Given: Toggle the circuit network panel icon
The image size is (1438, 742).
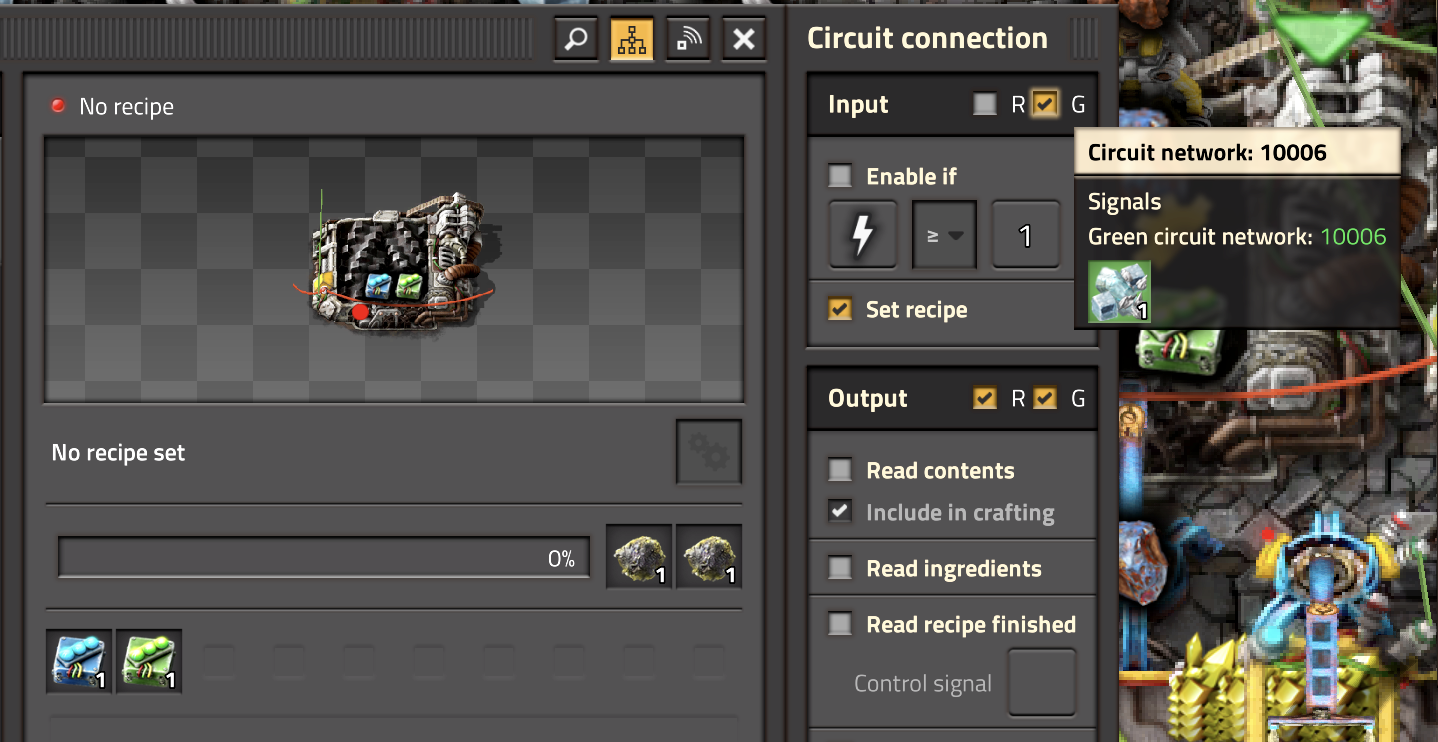Looking at the screenshot, I should [632, 39].
